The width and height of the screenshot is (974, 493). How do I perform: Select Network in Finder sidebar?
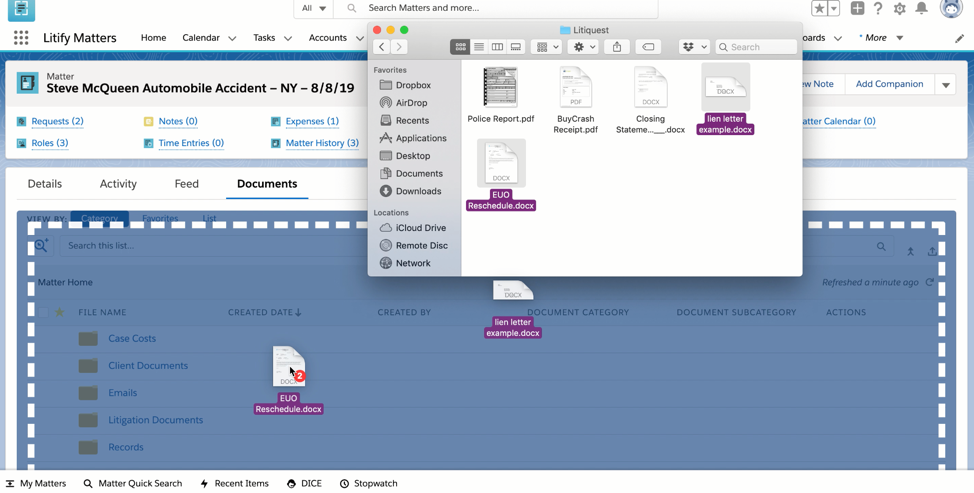[x=413, y=263]
